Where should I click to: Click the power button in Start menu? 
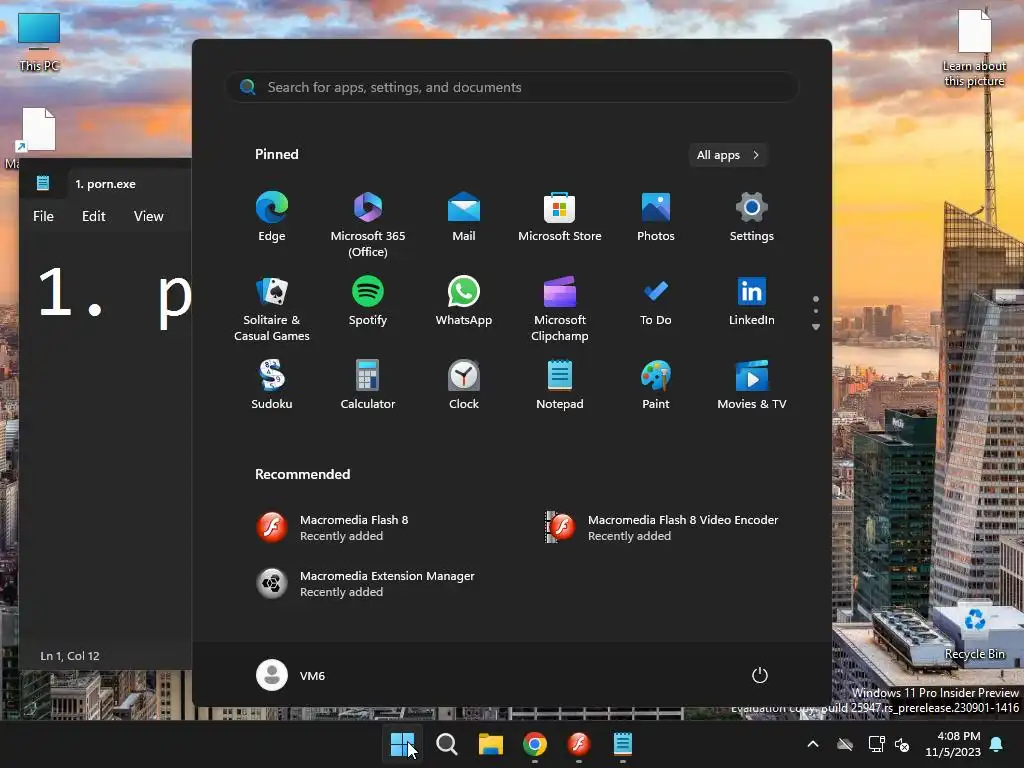[x=760, y=675]
